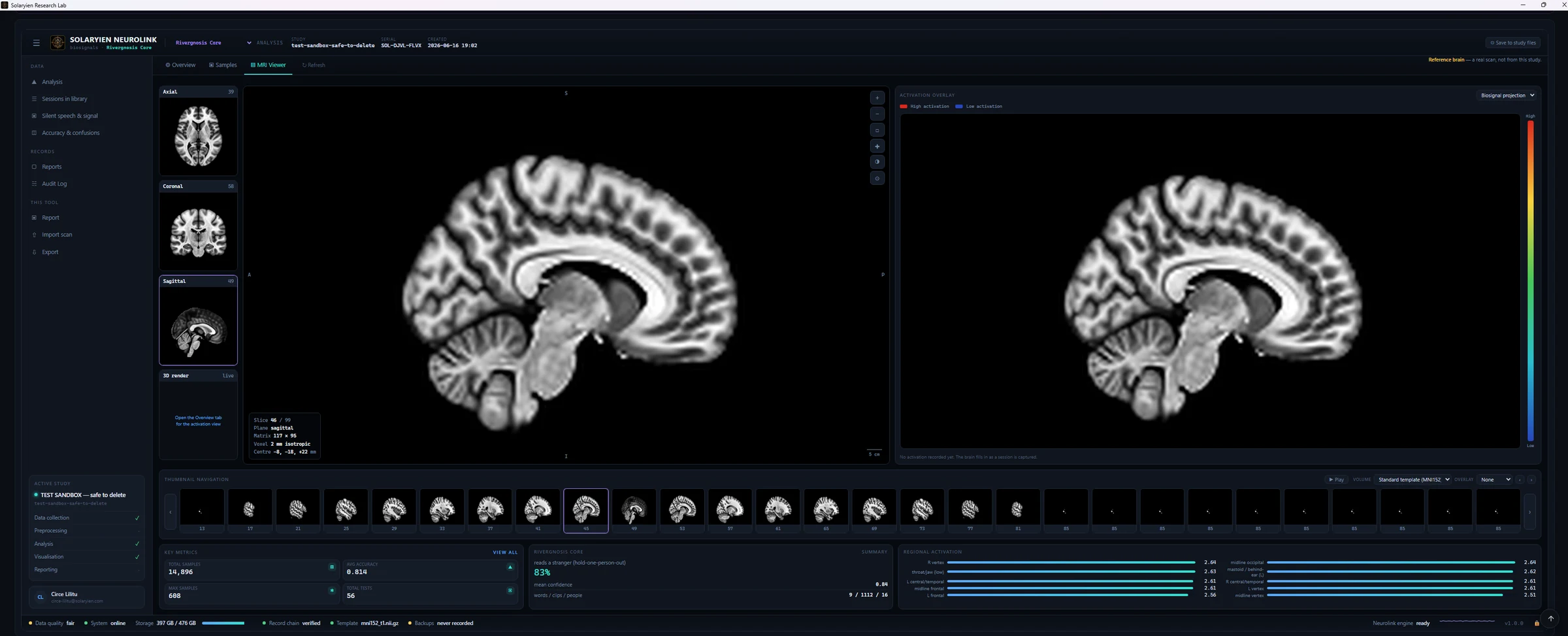The image size is (1568, 636).
Task: Select the Preprocessing step row
Action: click(x=86, y=531)
